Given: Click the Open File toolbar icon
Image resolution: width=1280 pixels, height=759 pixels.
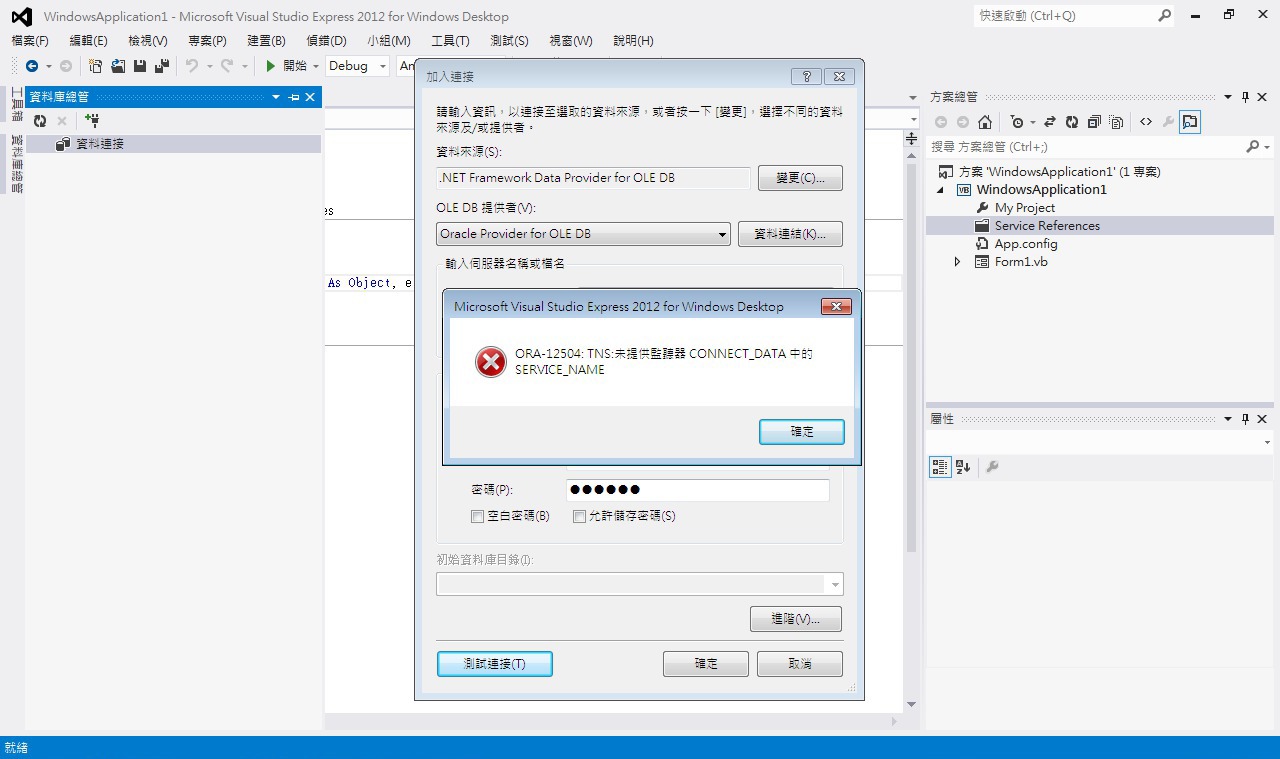Looking at the screenshot, I should (x=118, y=66).
